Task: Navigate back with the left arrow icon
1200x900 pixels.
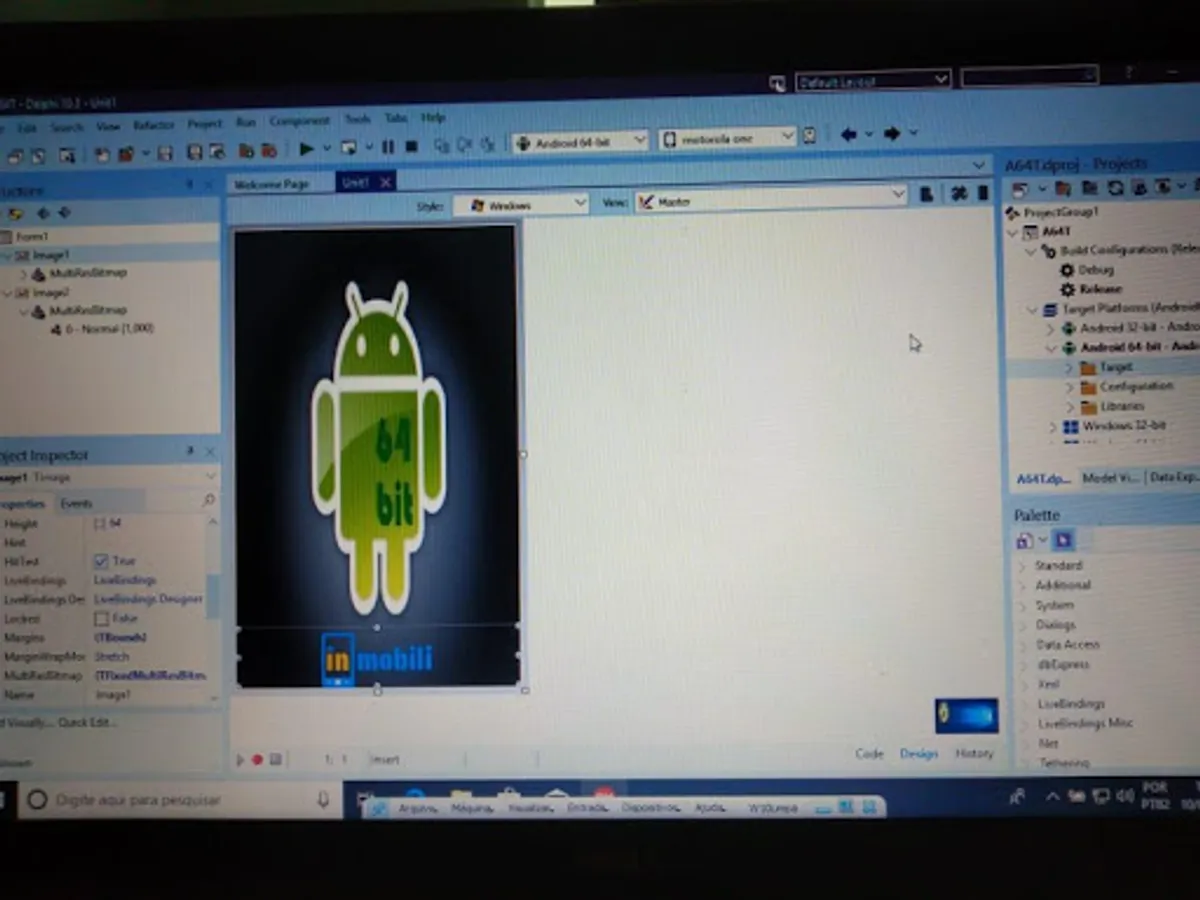Action: 848,134
